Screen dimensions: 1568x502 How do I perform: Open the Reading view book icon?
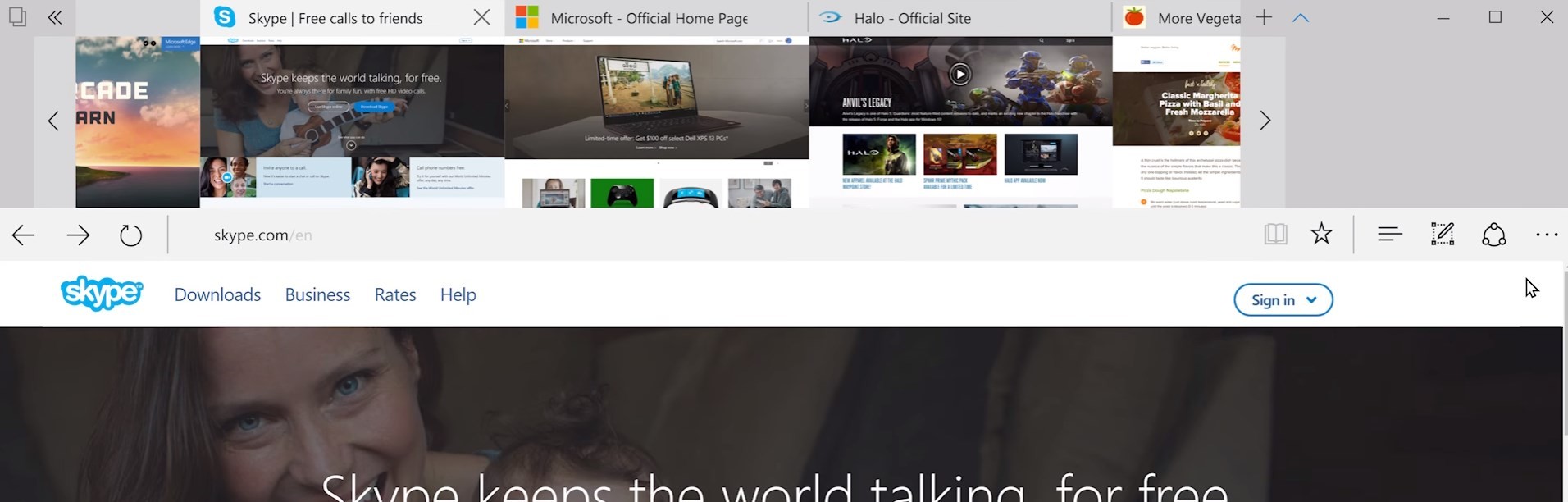[x=1275, y=235]
